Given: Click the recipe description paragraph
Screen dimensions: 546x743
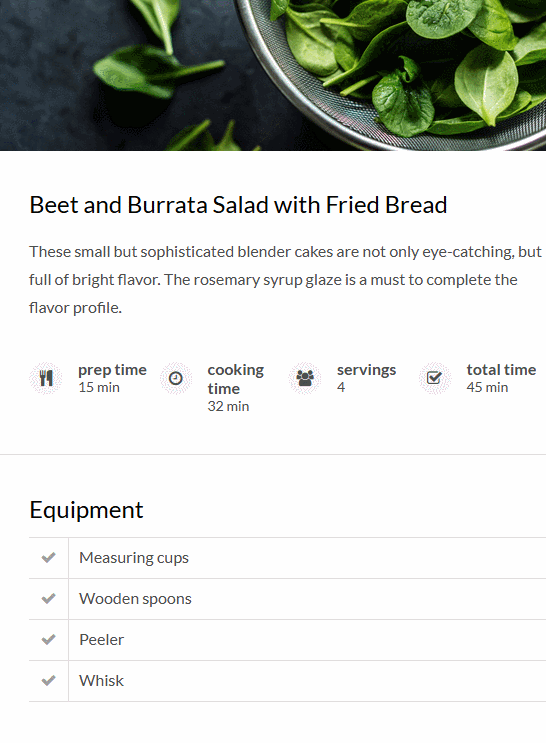Looking at the screenshot, I should [285, 280].
